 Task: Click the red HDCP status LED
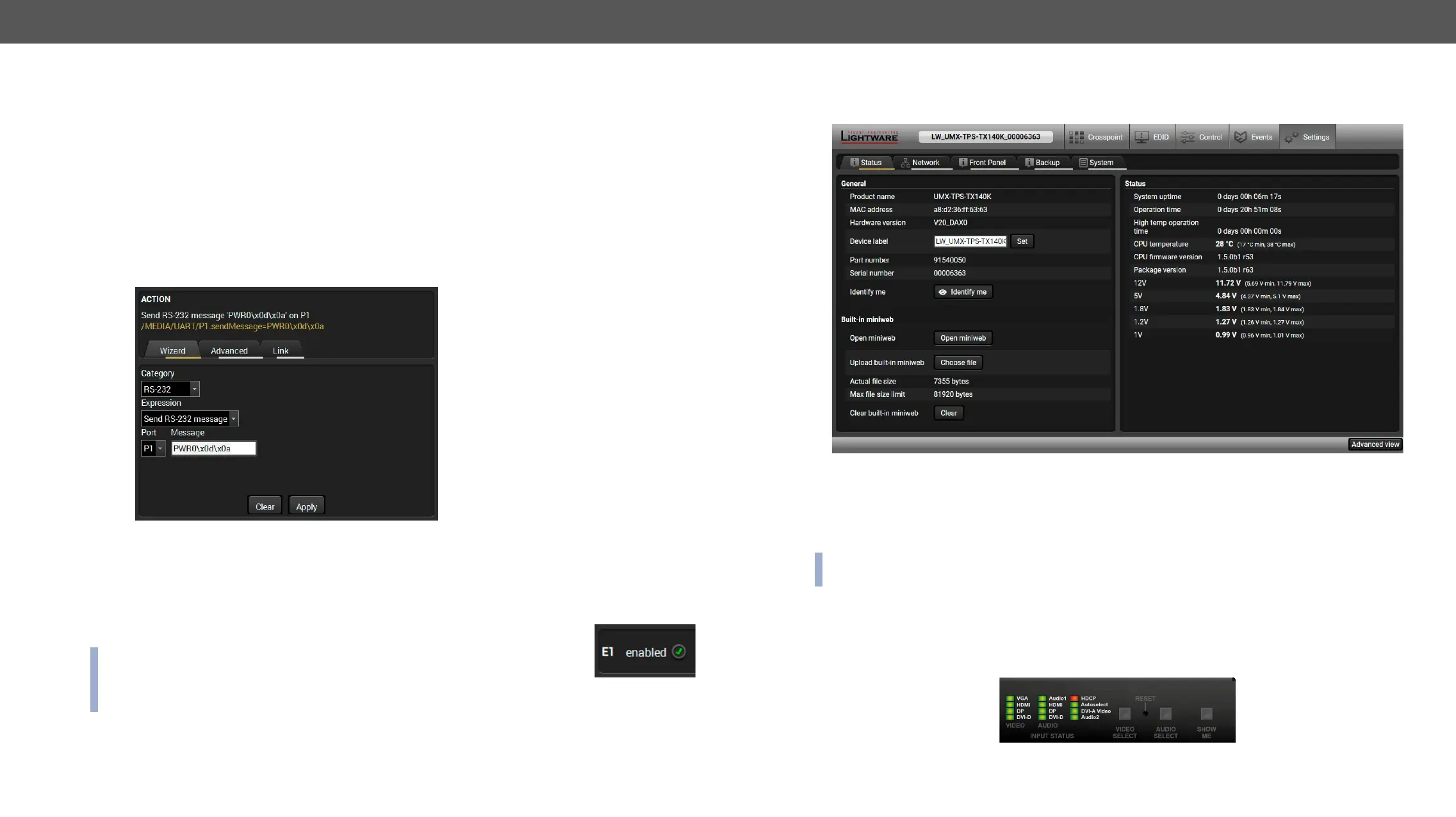click(1074, 699)
